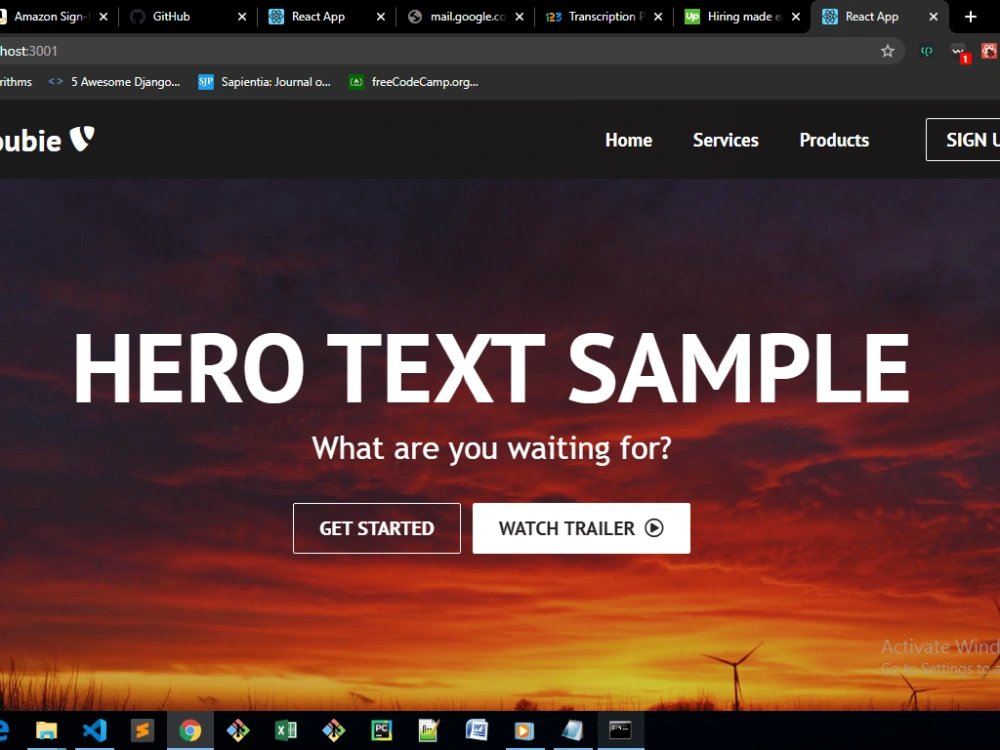Image resolution: width=1000 pixels, height=750 pixels.
Task: Open the media player taskbar icon
Action: (x=524, y=730)
